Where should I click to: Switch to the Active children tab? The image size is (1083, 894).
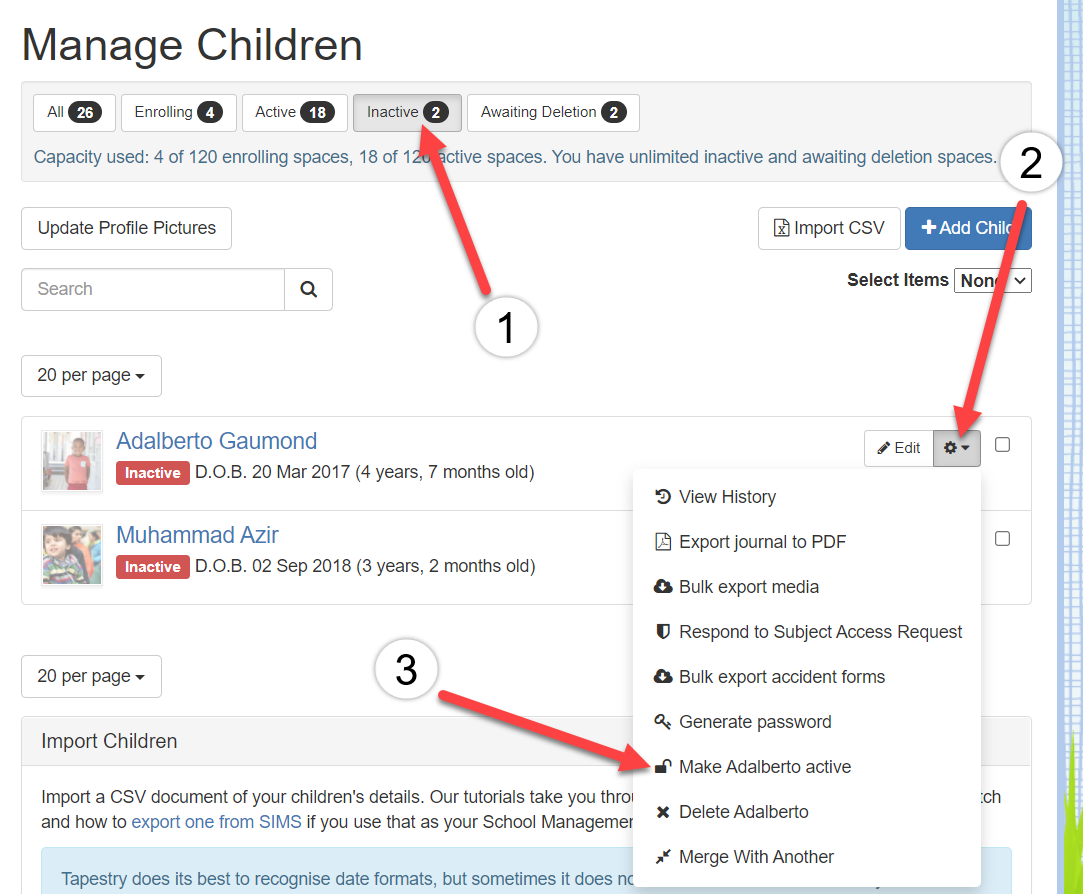294,113
